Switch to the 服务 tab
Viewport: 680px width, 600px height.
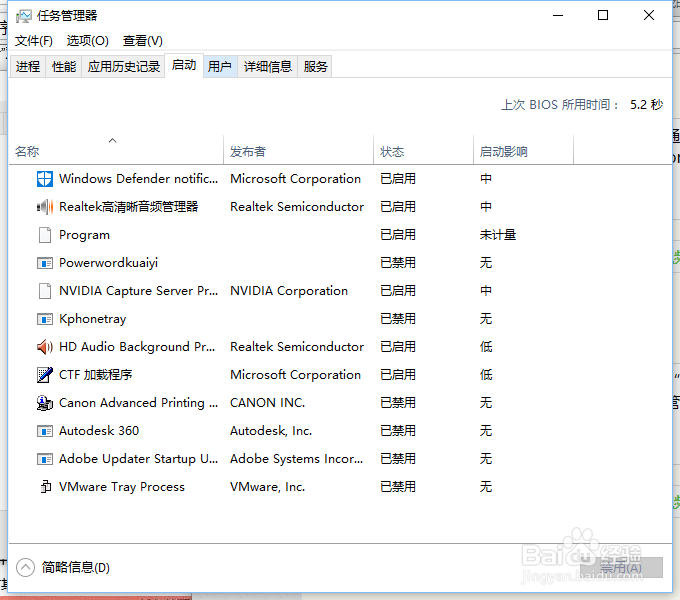click(315, 66)
